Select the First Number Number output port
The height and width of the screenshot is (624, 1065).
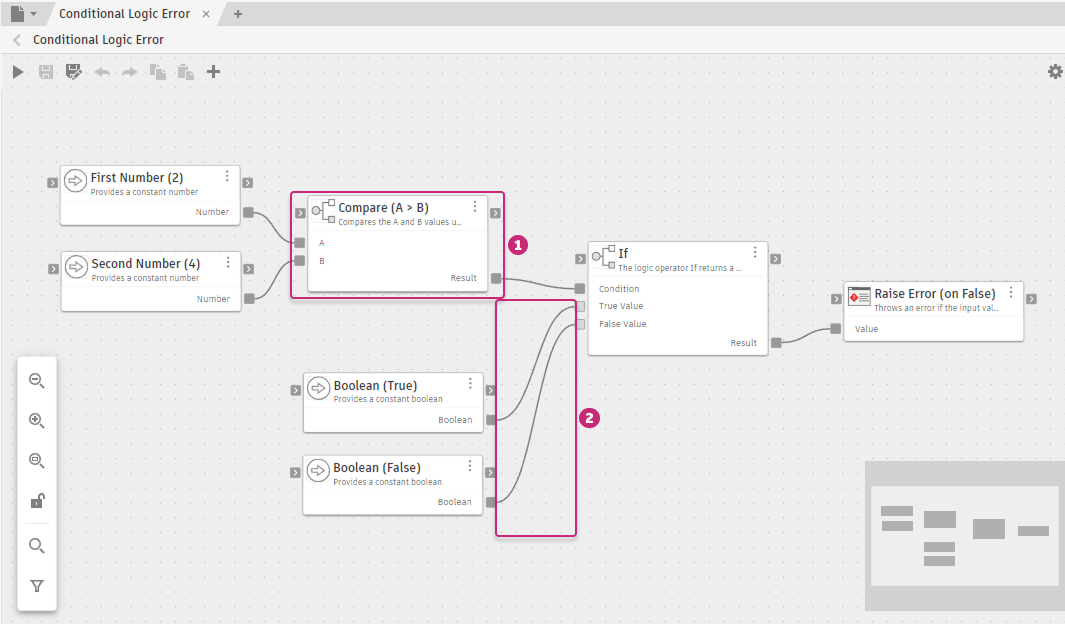click(x=249, y=213)
